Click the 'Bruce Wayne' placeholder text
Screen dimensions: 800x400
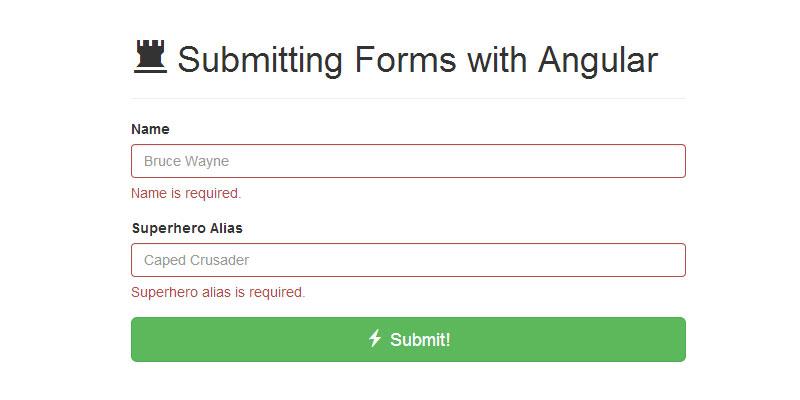click(x=187, y=161)
